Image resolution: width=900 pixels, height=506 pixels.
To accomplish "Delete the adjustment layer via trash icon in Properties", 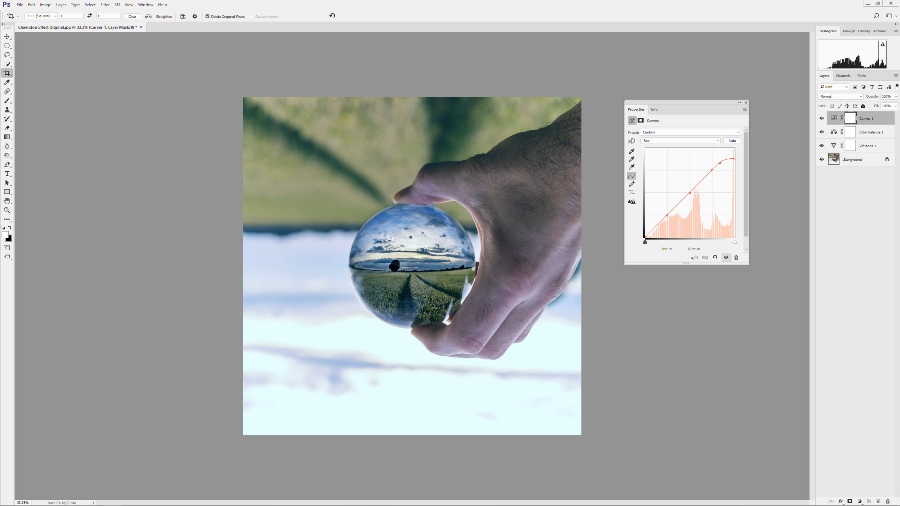I will click(x=736, y=258).
